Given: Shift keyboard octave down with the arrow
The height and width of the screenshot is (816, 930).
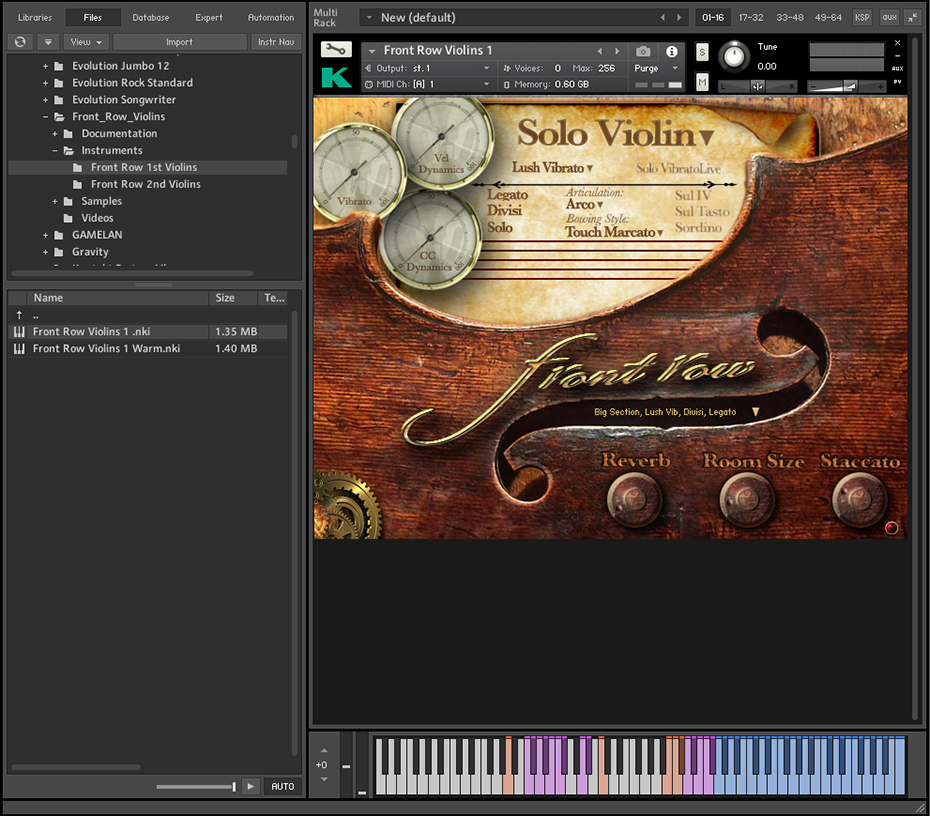Looking at the screenshot, I should 324,779.
